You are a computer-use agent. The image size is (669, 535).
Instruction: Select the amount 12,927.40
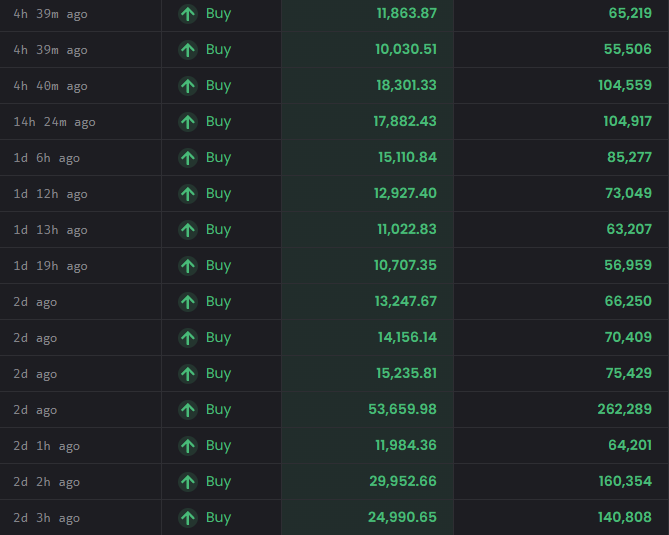point(405,193)
